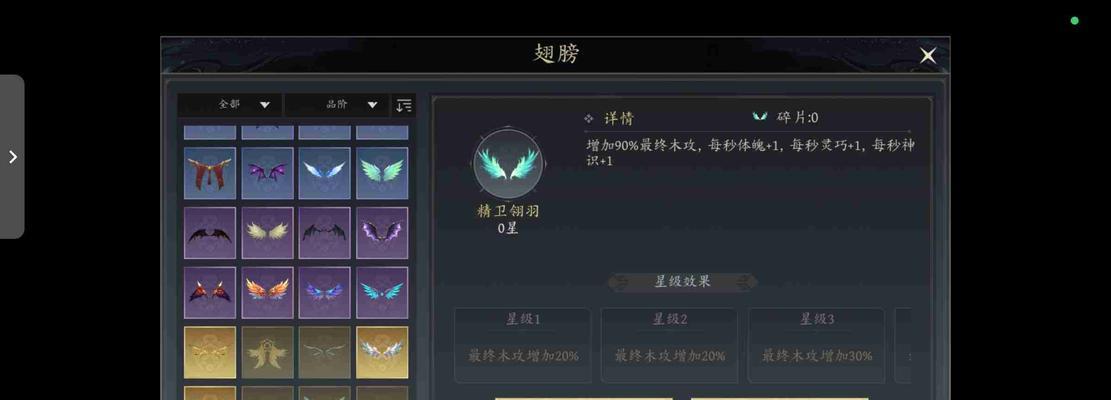Click the 详情 details heading
The height and width of the screenshot is (400, 1111).
point(618,118)
